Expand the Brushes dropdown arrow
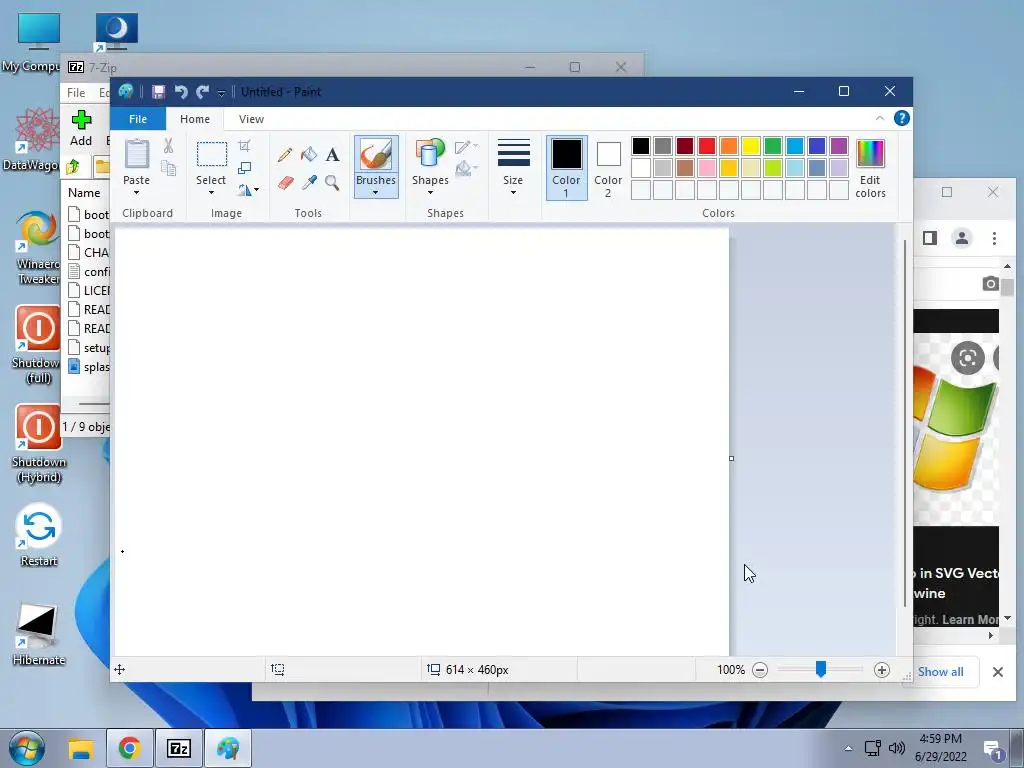 pos(376,193)
